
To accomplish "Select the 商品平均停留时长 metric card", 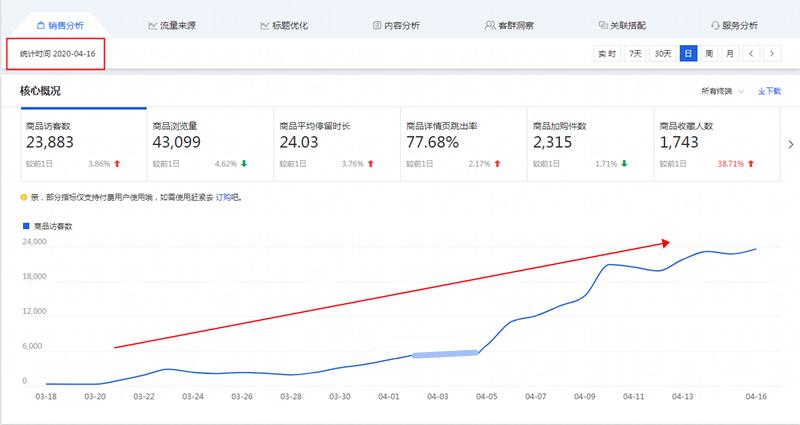I will (x=337, y=144).
